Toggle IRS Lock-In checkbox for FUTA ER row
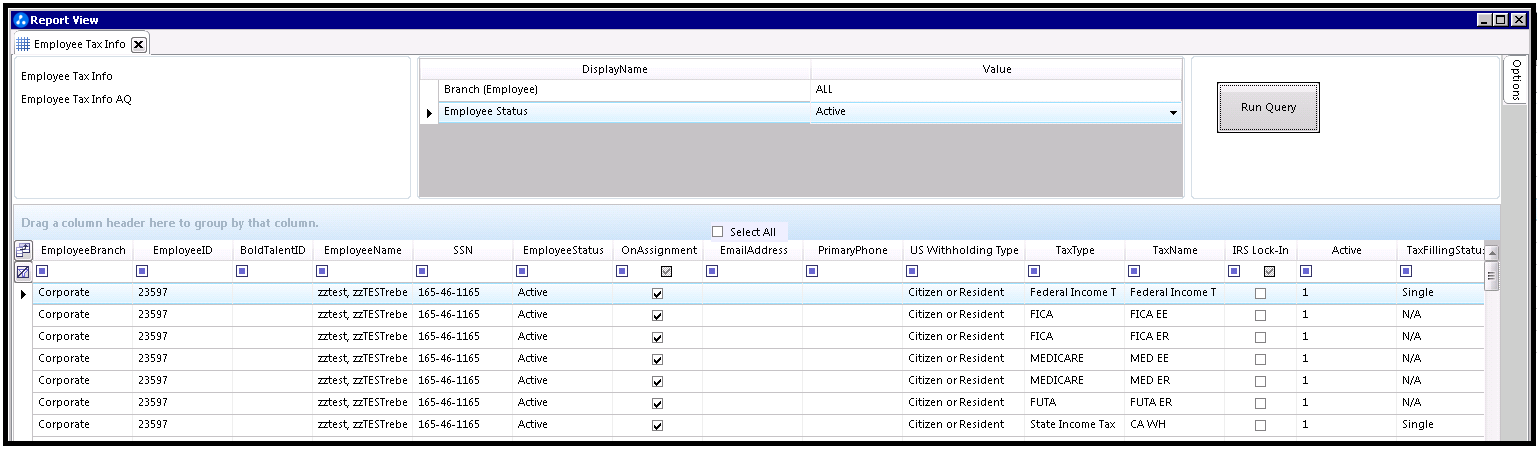 [1260, 404]
